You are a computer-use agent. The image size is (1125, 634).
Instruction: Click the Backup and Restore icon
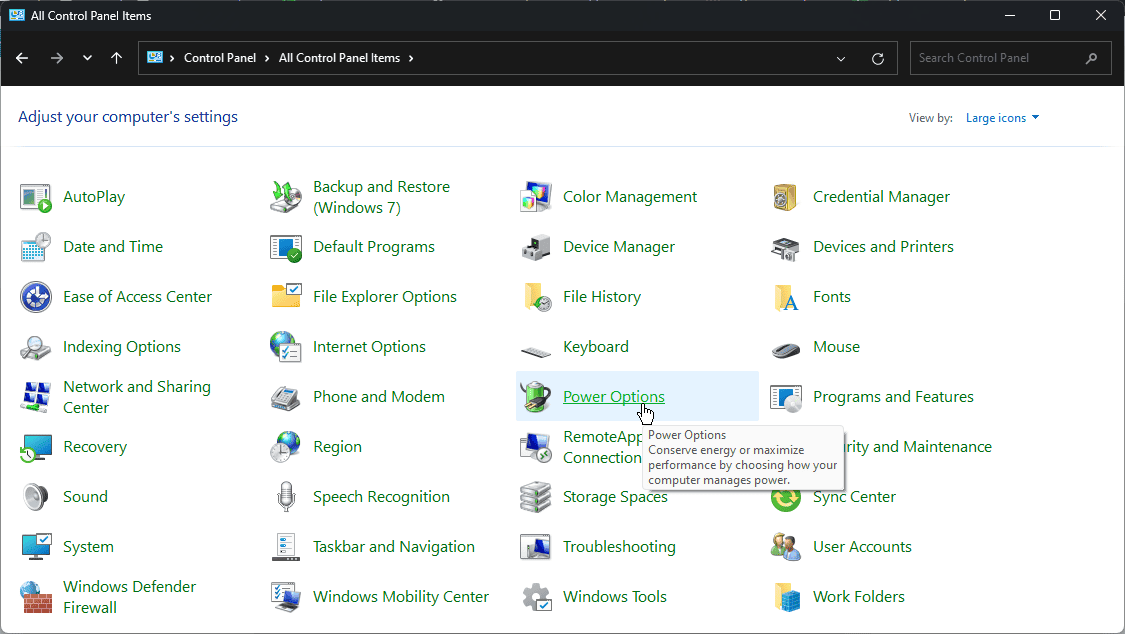pos(286,197)
